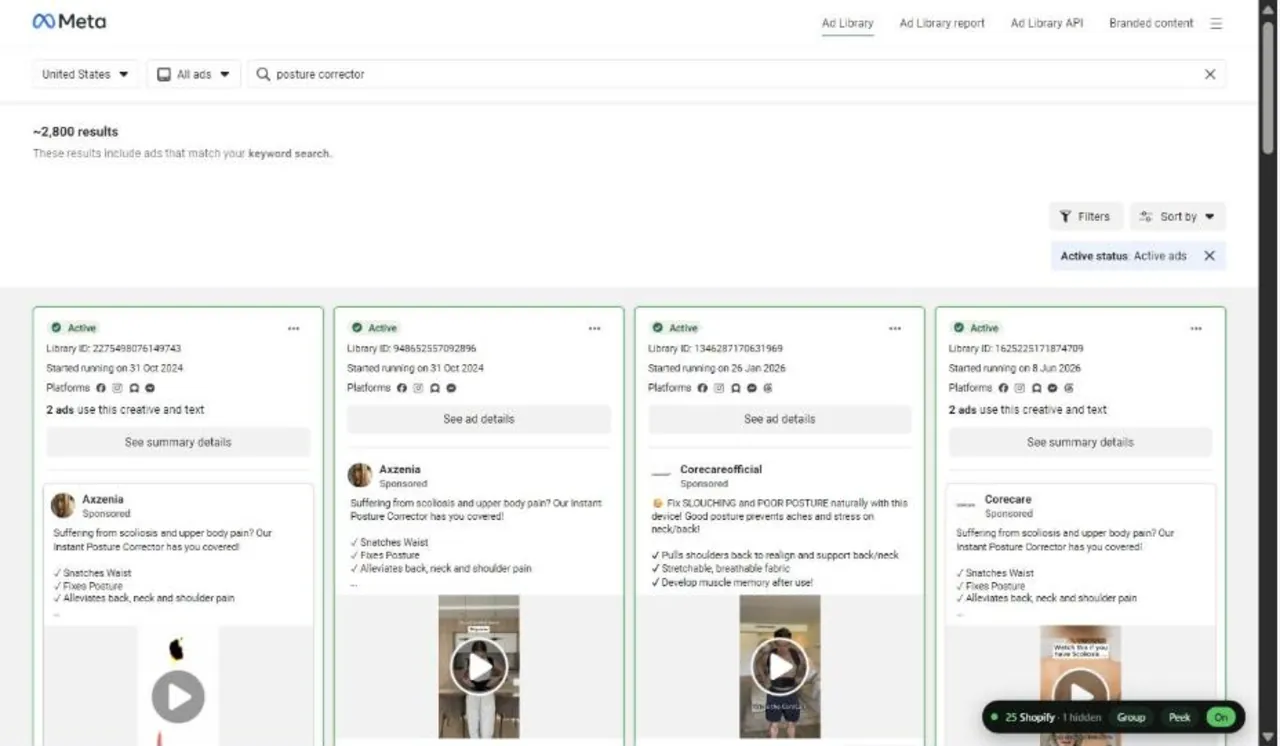Select 'Library ID: 2275498076149743' text

[114, 349]
